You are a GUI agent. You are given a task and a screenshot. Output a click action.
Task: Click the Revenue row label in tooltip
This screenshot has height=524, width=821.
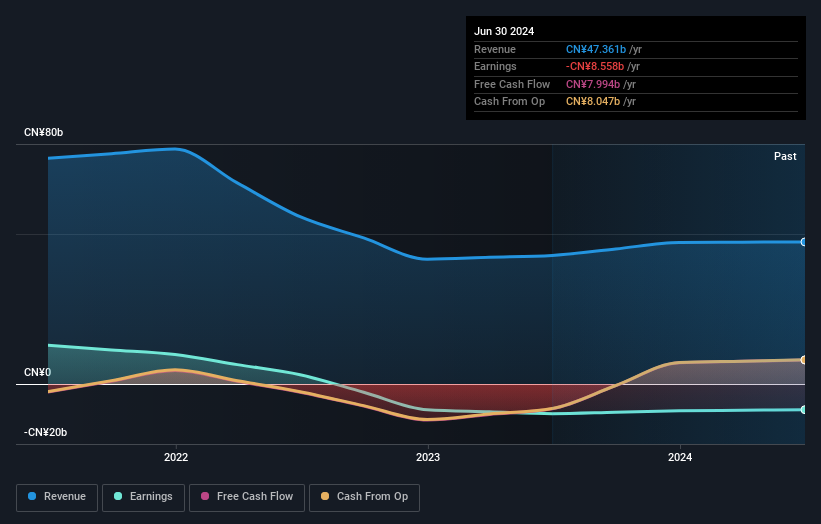495,49
